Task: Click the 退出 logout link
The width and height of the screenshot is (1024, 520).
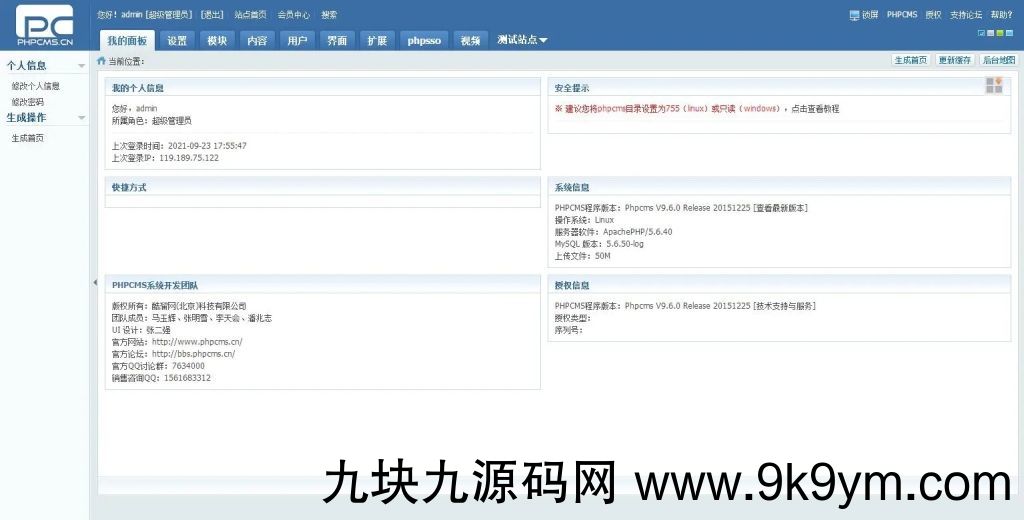Action: click(212, 15)
